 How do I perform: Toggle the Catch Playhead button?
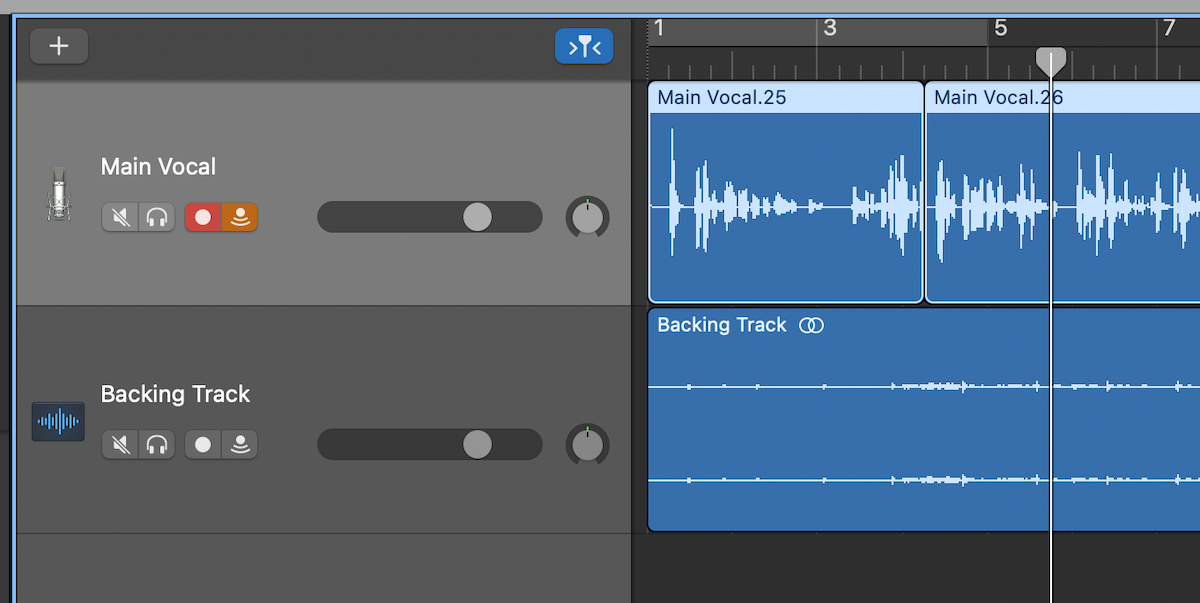pyautogui.click(x=584, y=46)
